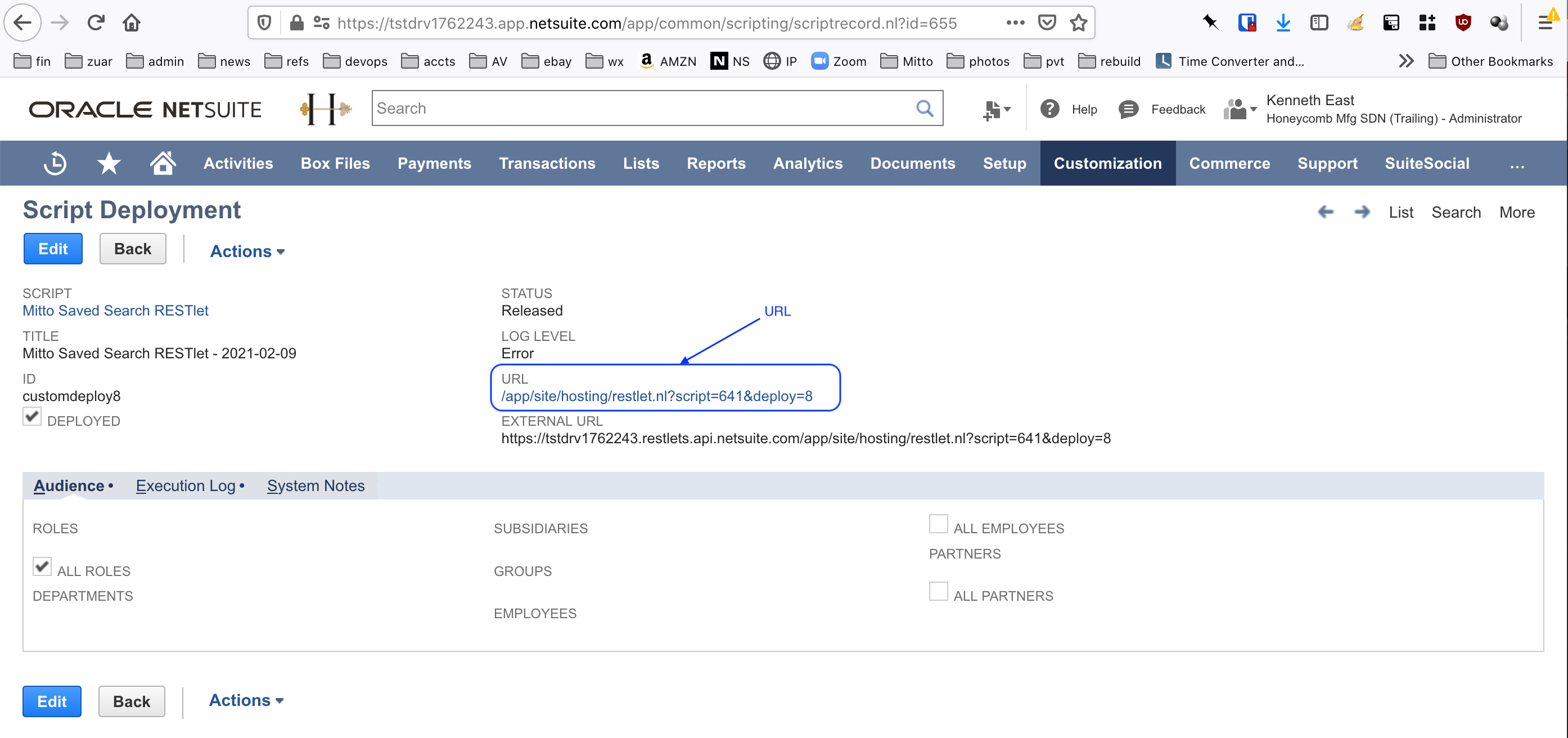Screen dimensions: 1568x738
Task: Open the Setup menu
Action: pos(1004,163)
